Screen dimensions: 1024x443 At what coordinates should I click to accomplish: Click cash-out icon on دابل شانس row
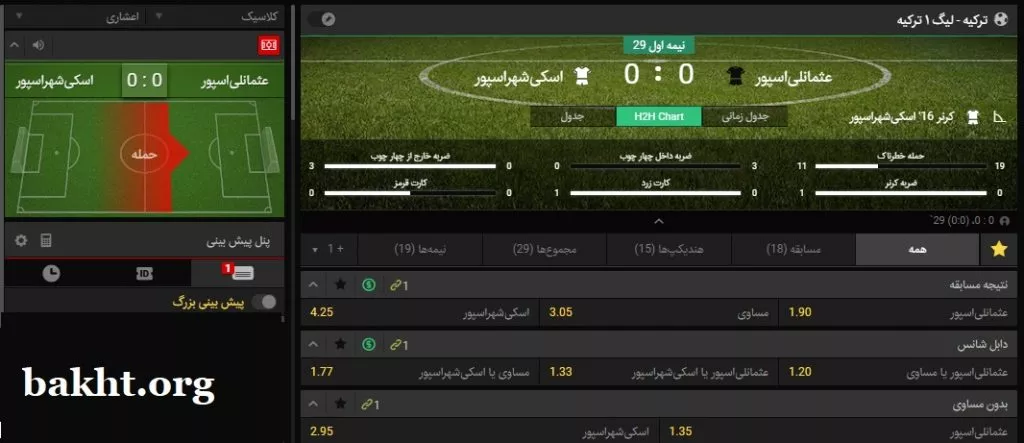(x=369, y=344)
